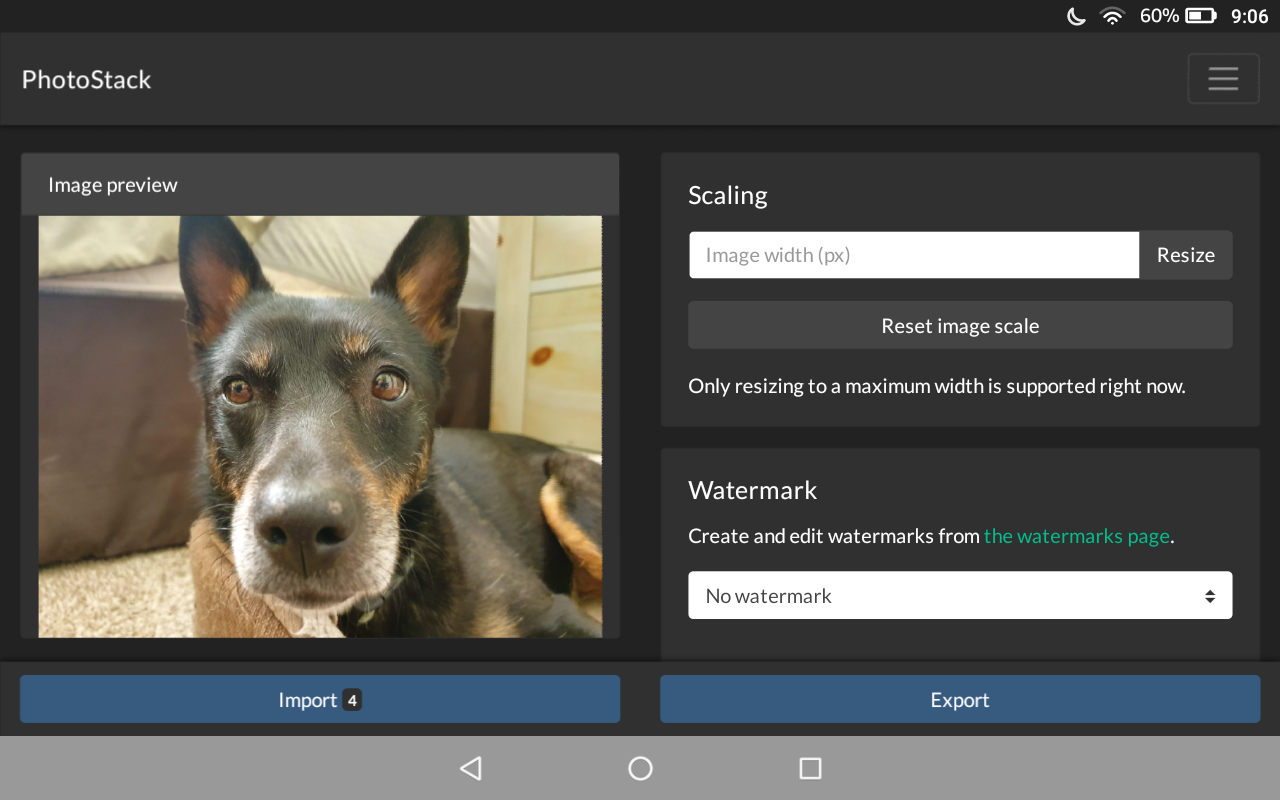Tap the 9:06 clock in status bar

click(1249, 16)
